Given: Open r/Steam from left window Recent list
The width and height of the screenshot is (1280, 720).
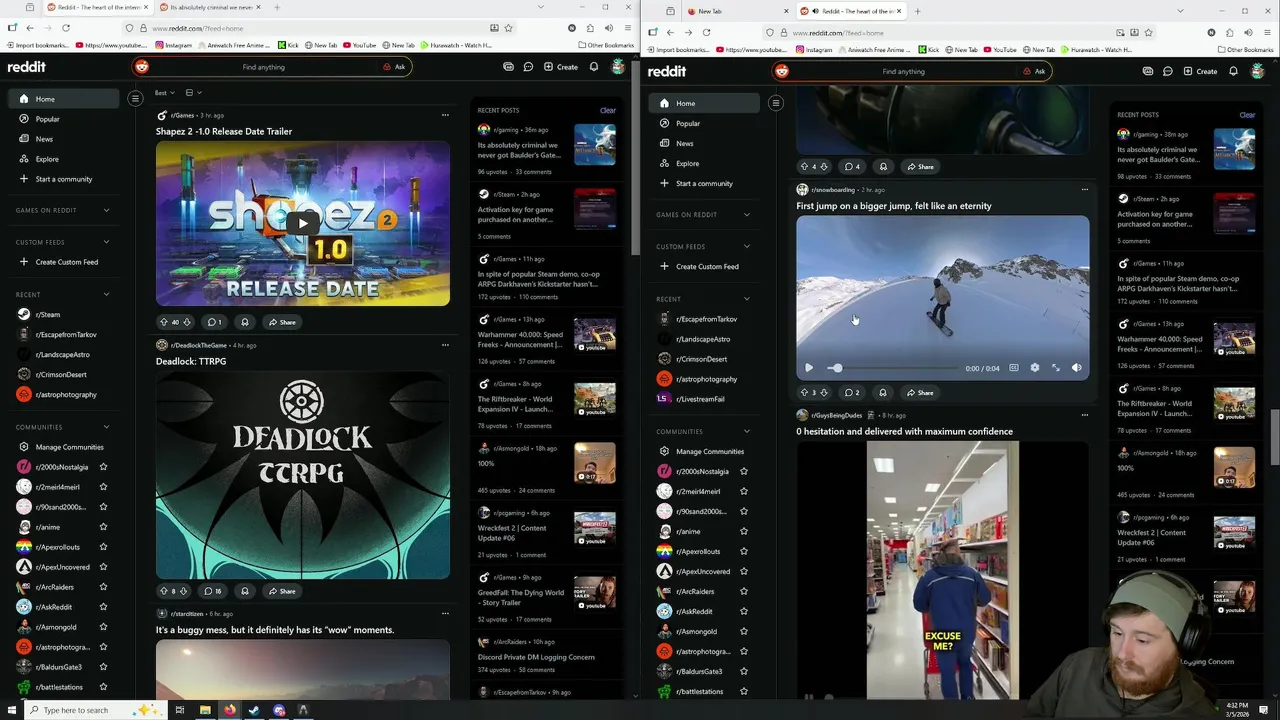Looking at the screenshot, I should point(48,315).
